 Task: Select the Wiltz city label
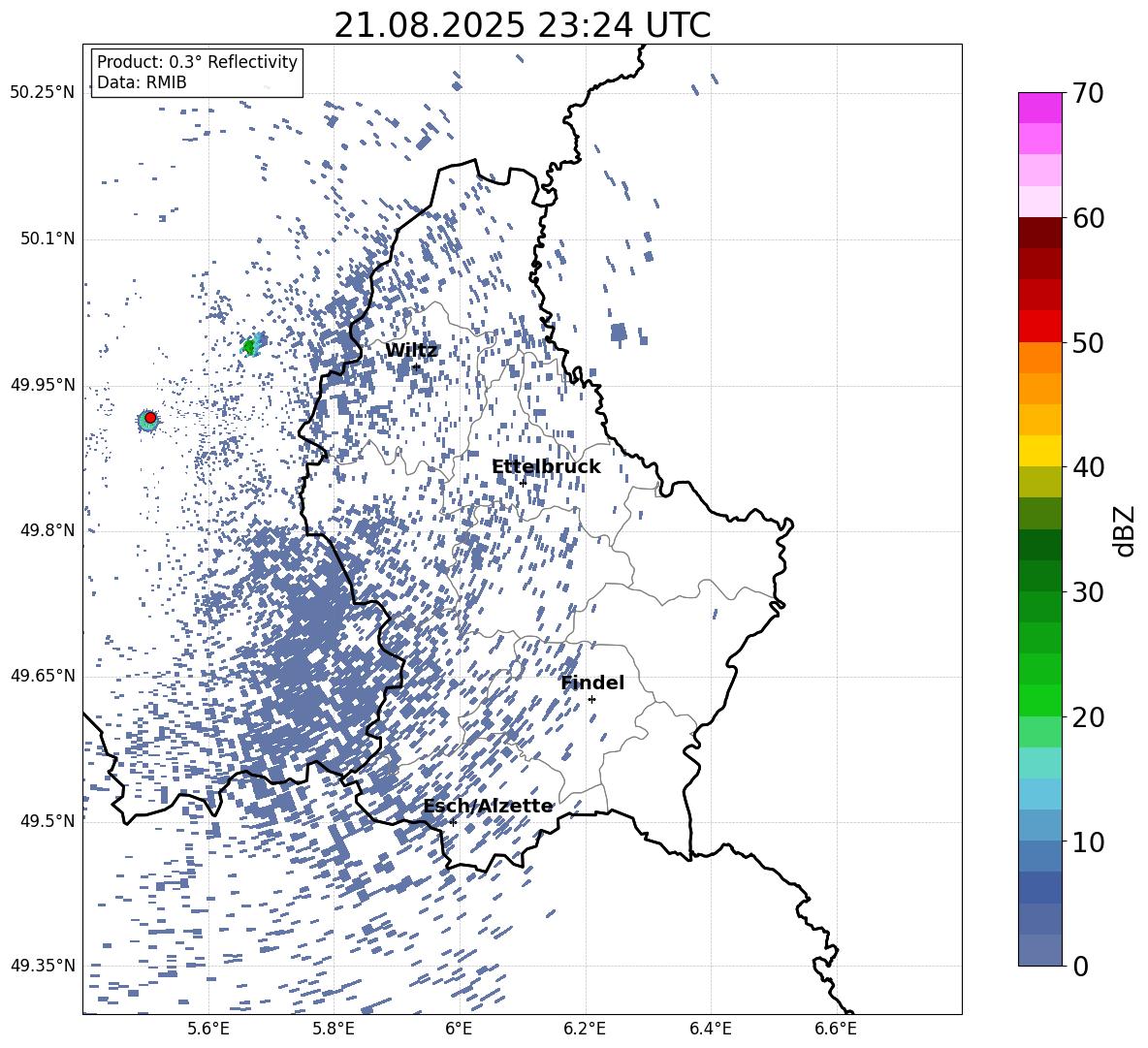(411, 350)
